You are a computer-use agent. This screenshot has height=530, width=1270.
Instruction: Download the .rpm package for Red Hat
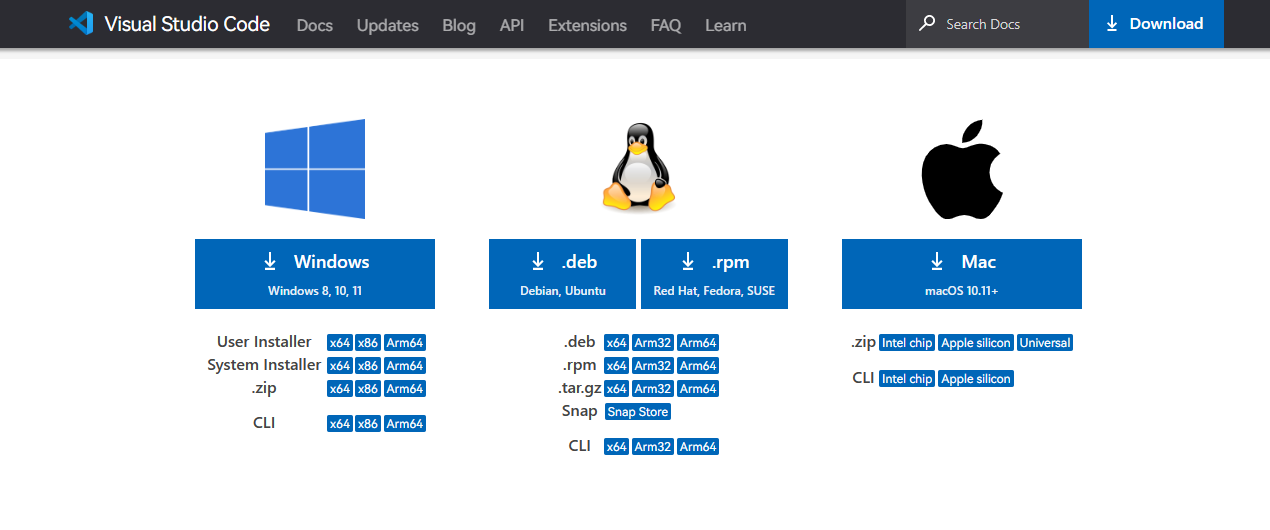pyautogui.click(x=714, y=274)
